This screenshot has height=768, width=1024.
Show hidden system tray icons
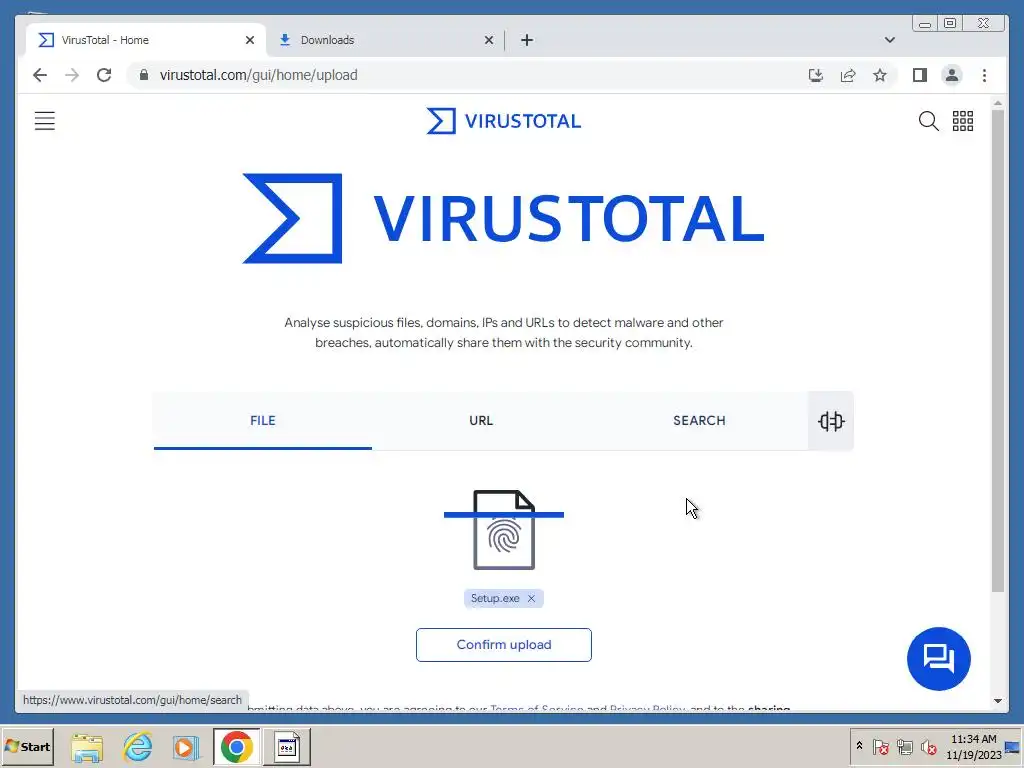[x=859, y=746]
